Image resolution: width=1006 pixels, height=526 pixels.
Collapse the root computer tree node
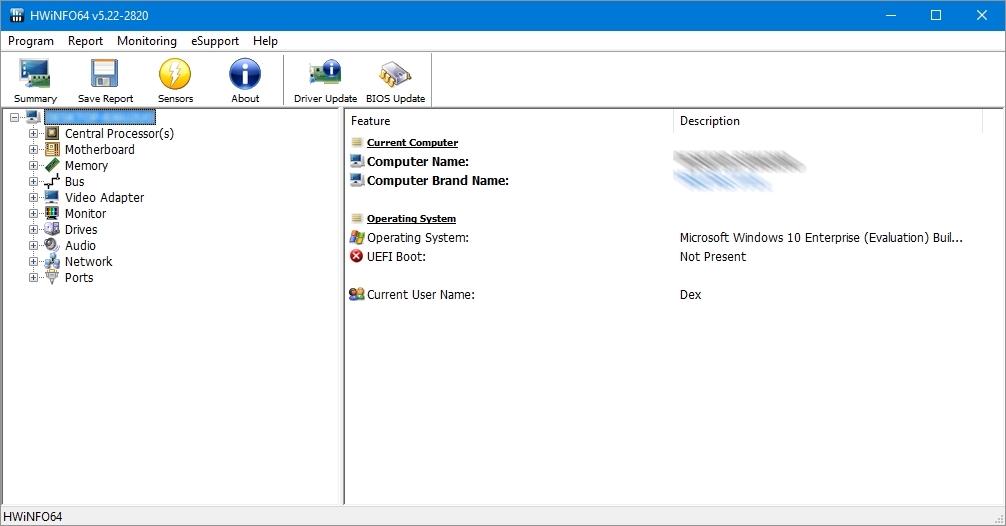click(15, 118)
